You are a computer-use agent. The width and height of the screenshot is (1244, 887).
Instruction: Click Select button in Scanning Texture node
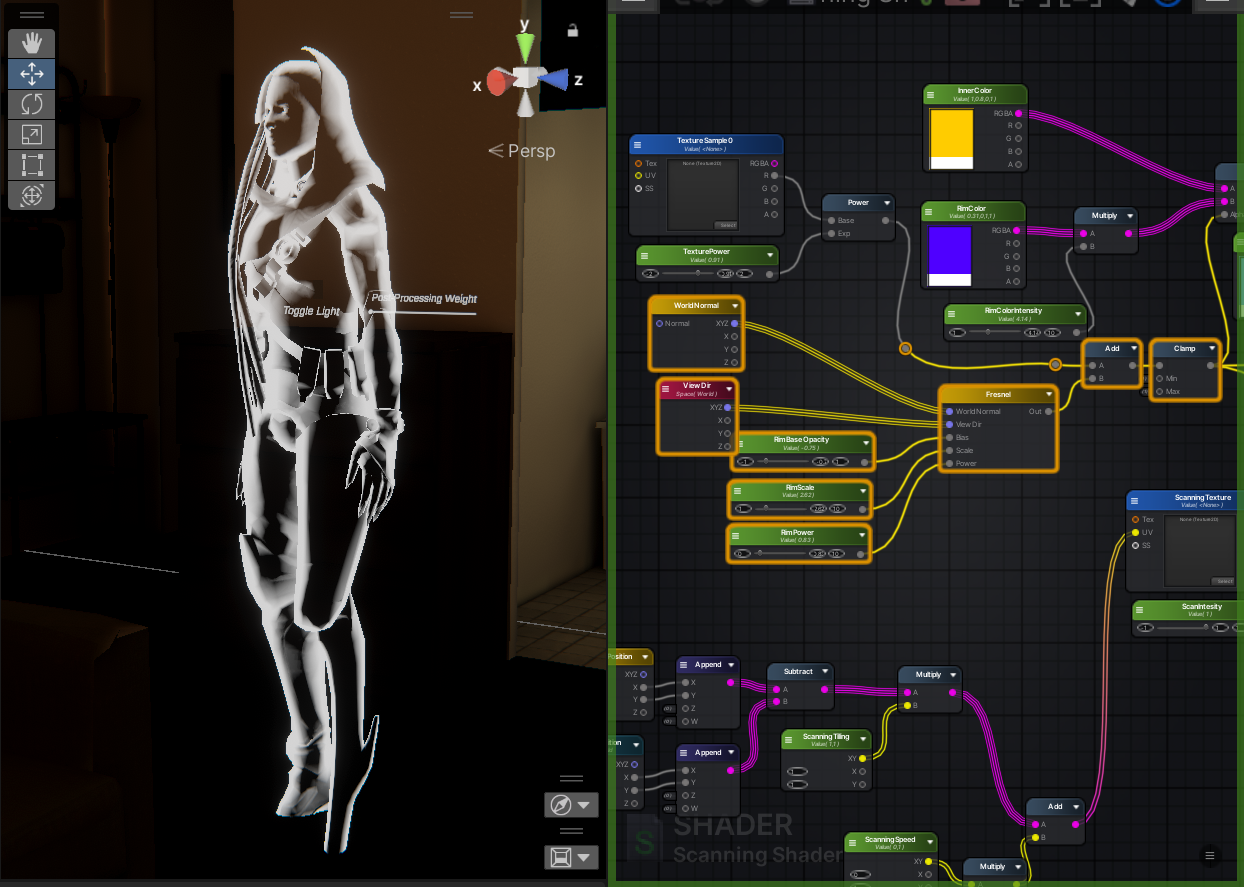pyautogui.click(x=1222, y=581)
